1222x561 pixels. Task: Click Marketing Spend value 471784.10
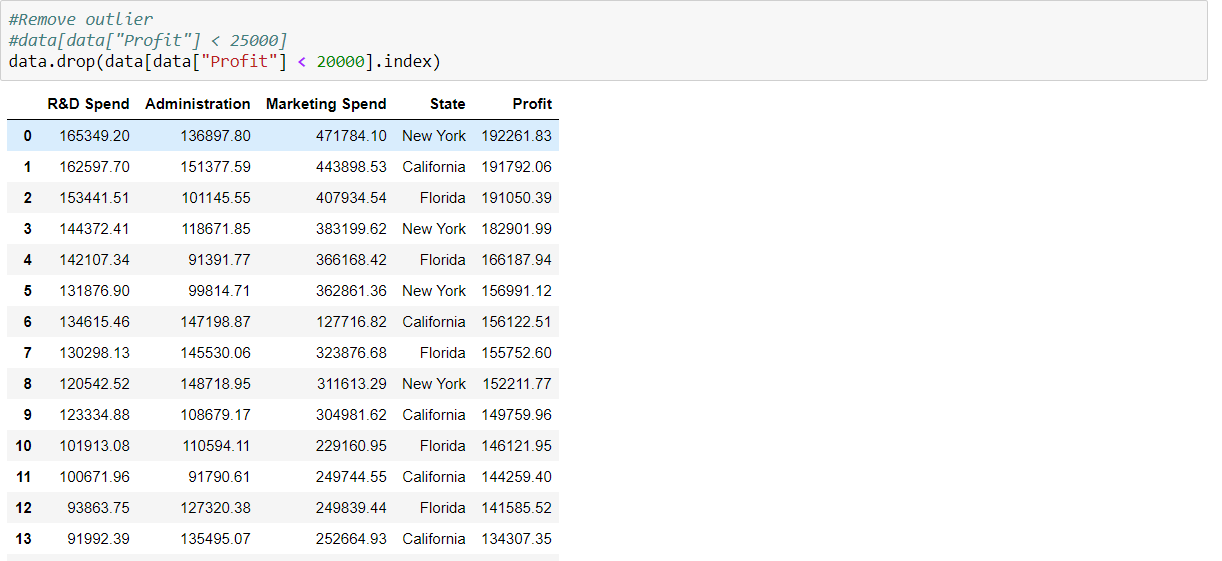pos(351,136)
